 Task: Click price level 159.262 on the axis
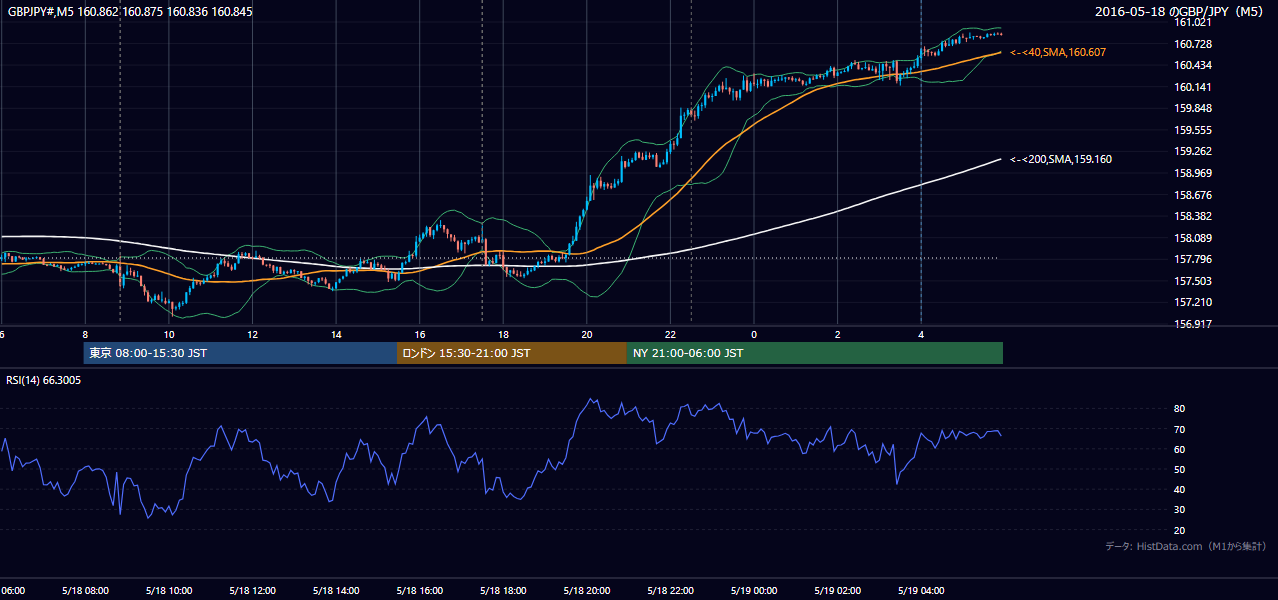click(1193, 151)
